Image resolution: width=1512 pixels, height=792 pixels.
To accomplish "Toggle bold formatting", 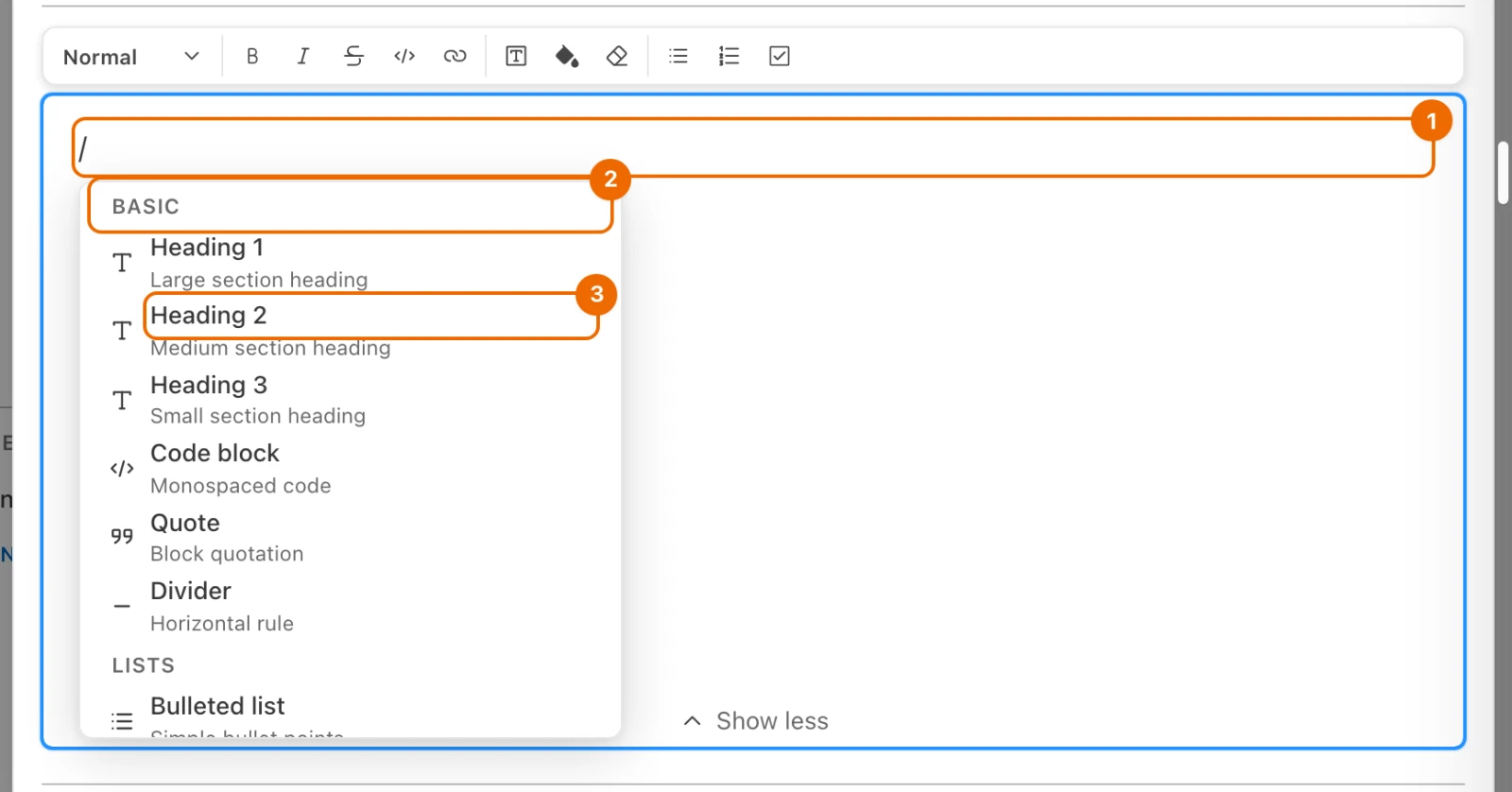I will coord(252,57).
